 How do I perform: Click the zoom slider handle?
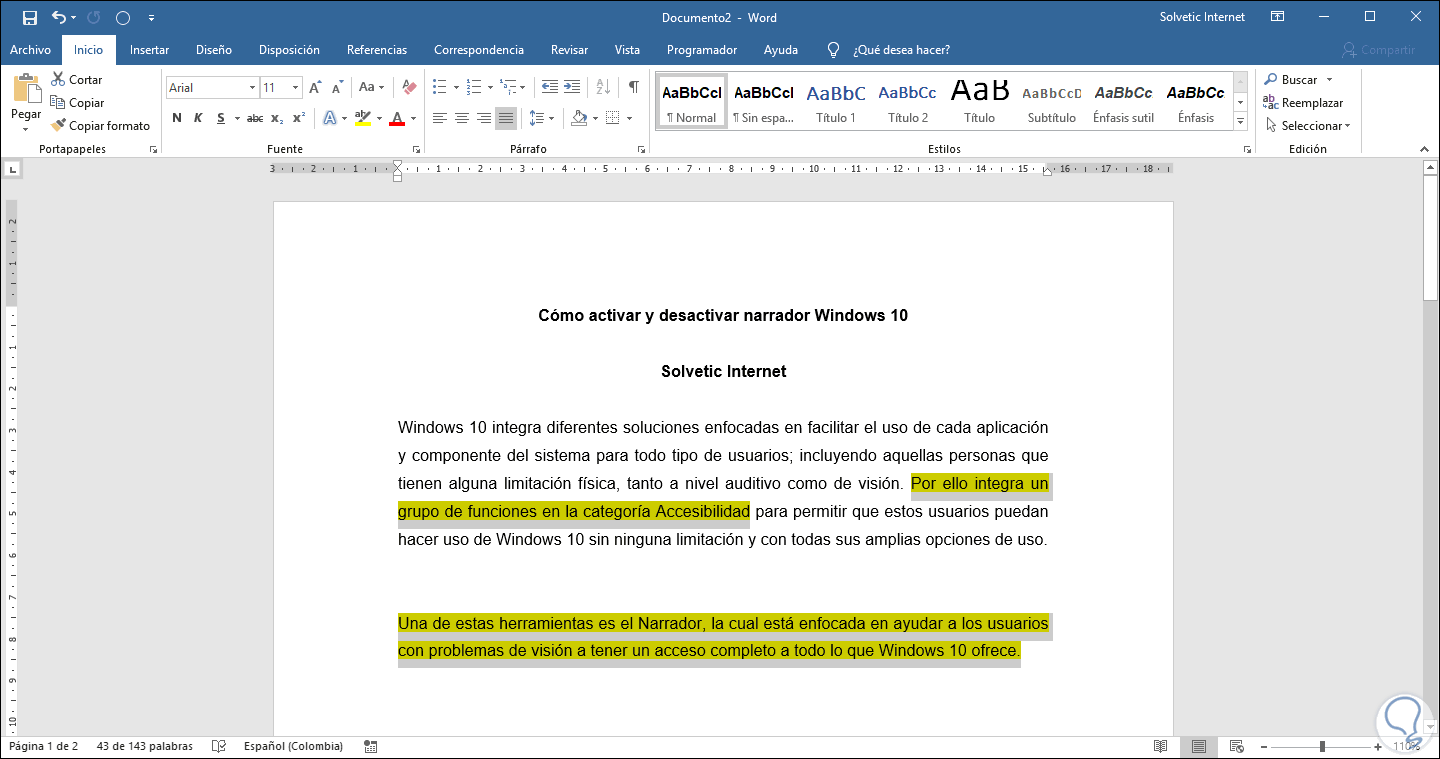point(1322,746)
